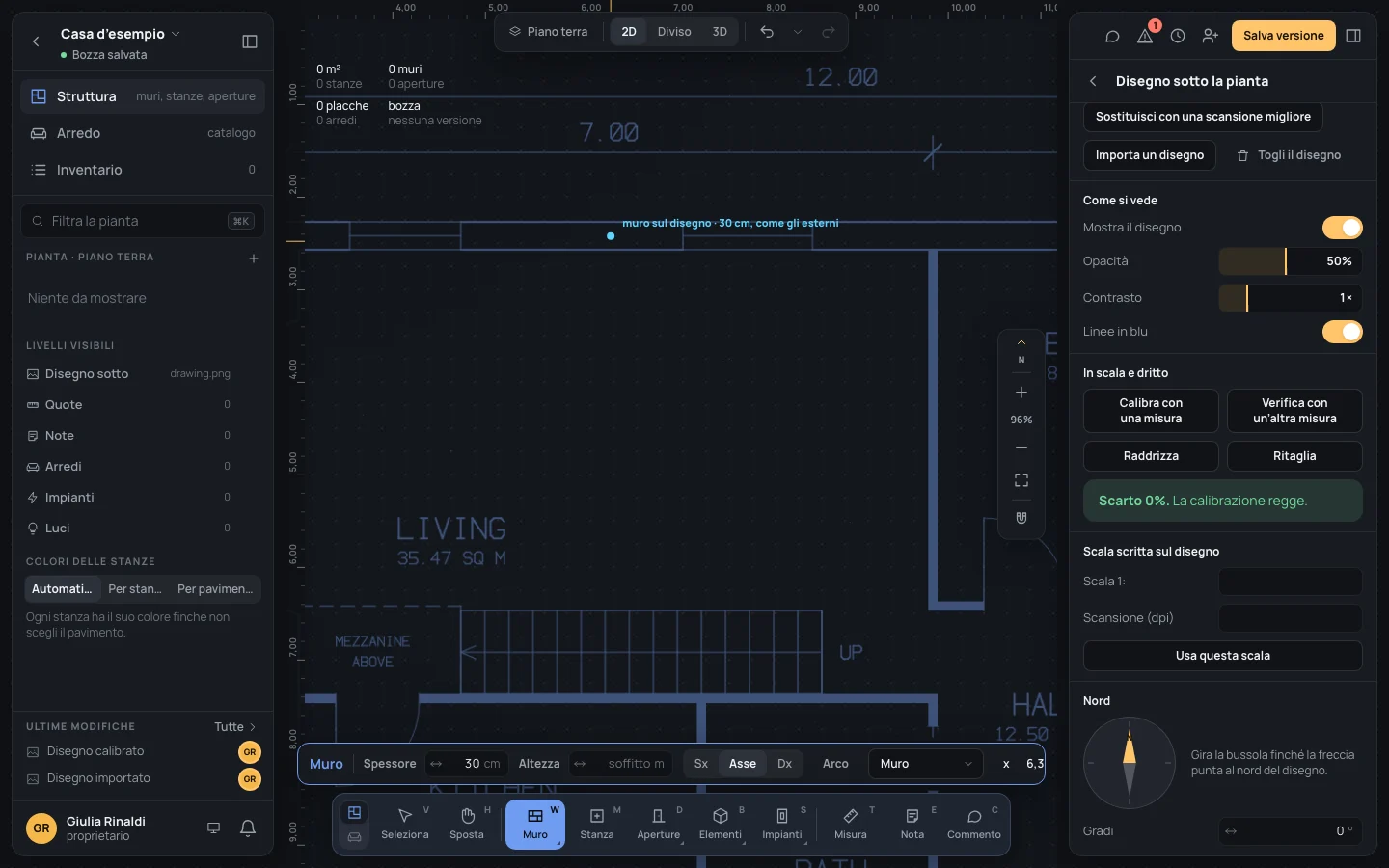1389x868 pixels.
Task: Adjust the Contrasto slider
Action: click(x=1291, y=298)
